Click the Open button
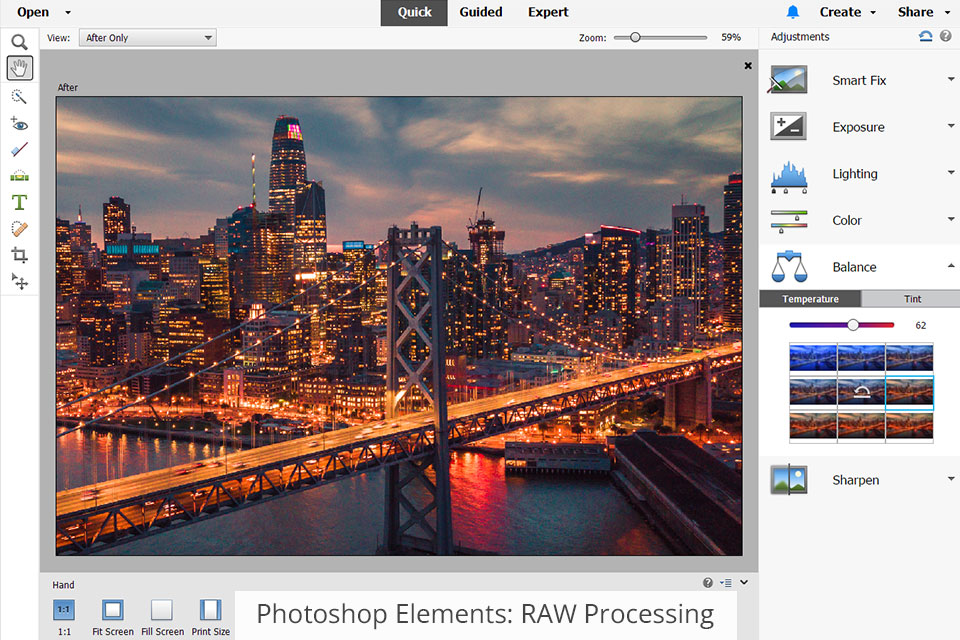The height and width of the screenshot is (640, 960). point(33,12)
